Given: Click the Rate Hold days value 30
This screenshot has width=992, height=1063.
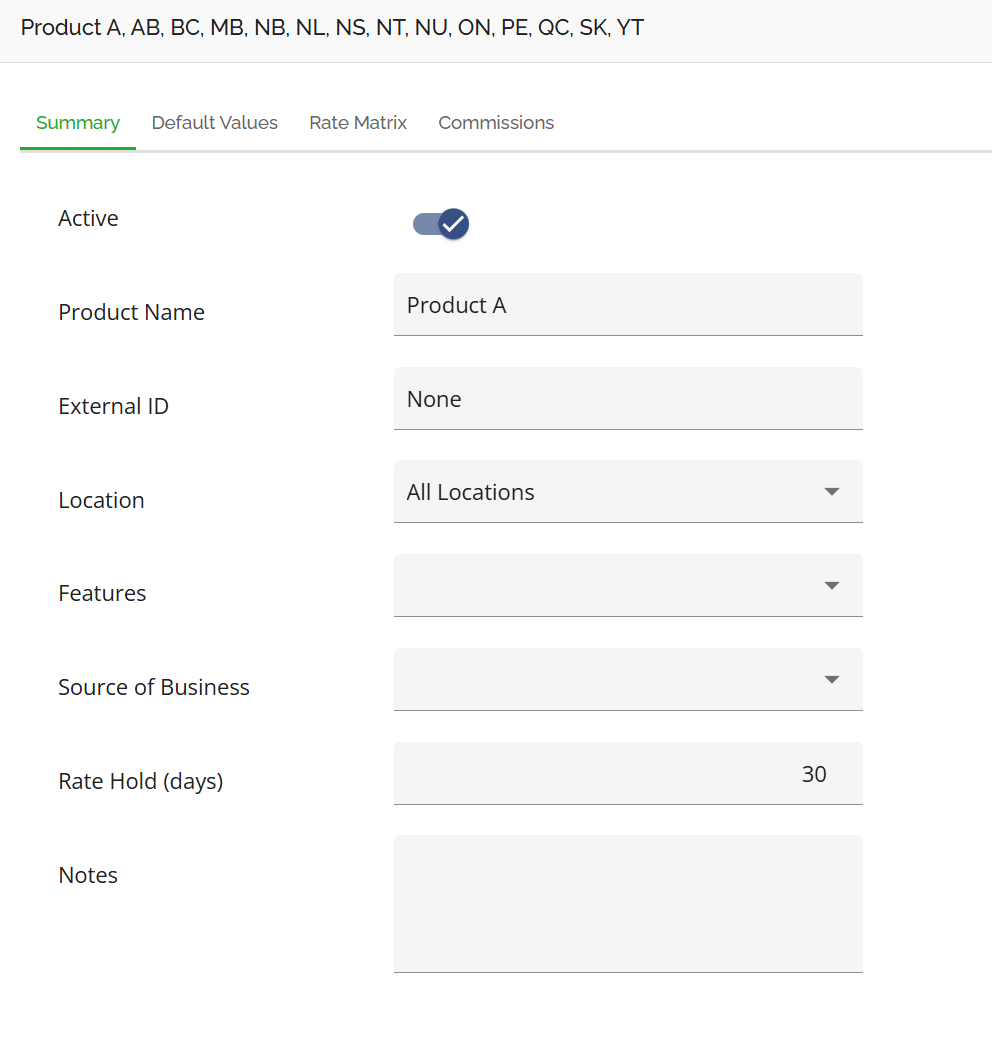Looking at the screenshot, I should [813, 774].
